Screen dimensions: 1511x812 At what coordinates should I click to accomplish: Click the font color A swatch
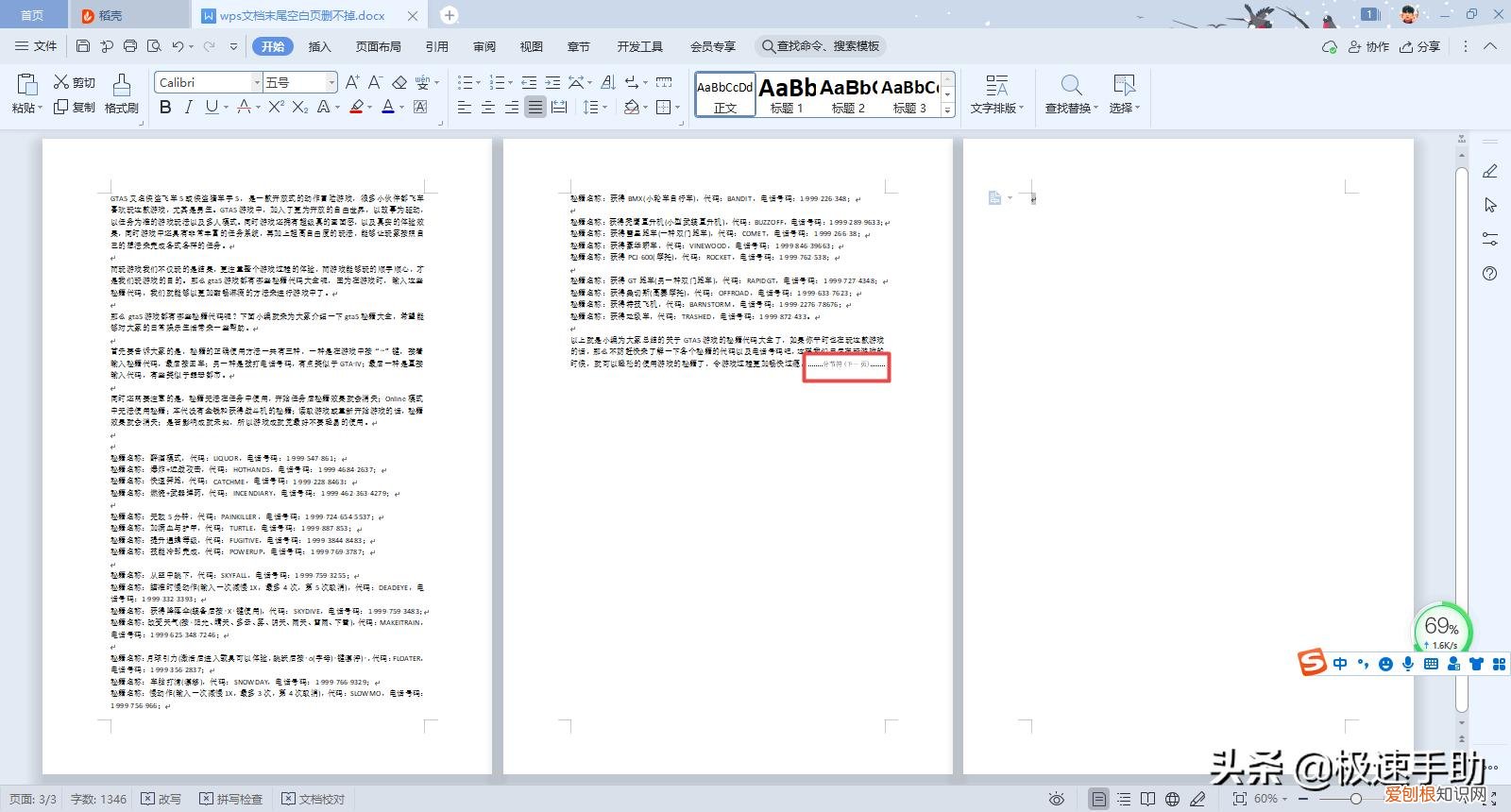[387, 107]
